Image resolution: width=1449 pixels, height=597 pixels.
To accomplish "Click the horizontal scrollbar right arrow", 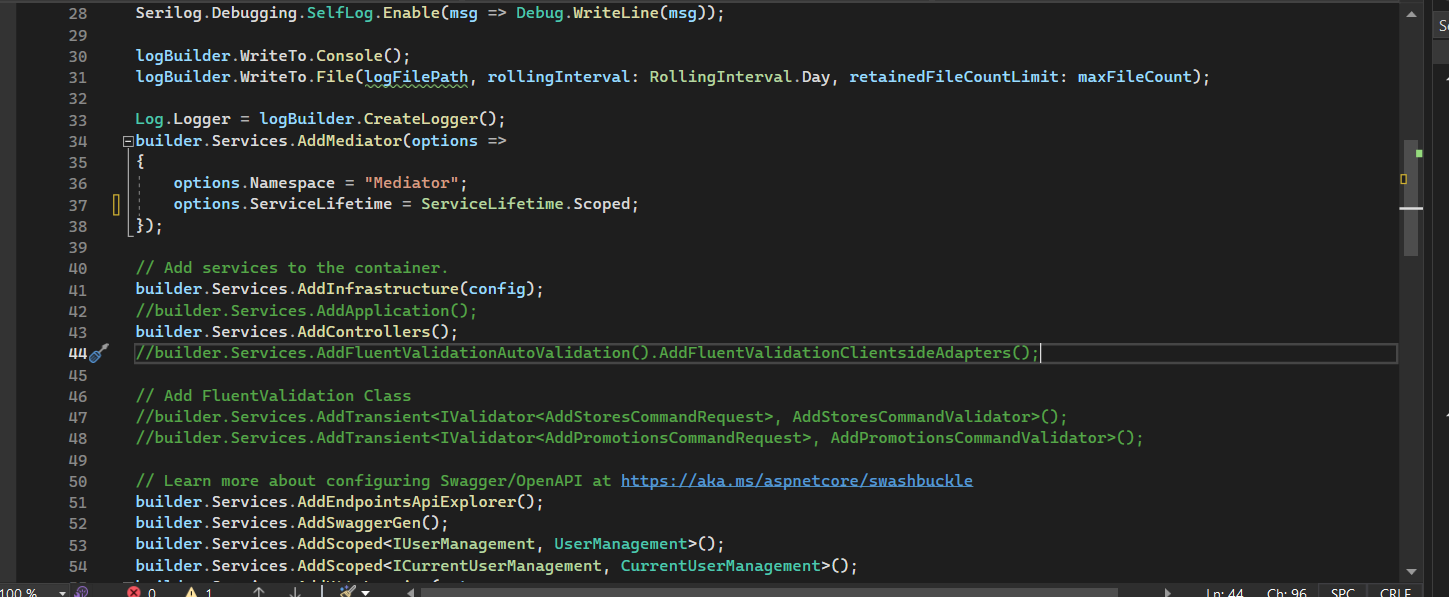I will (1169, 592).
